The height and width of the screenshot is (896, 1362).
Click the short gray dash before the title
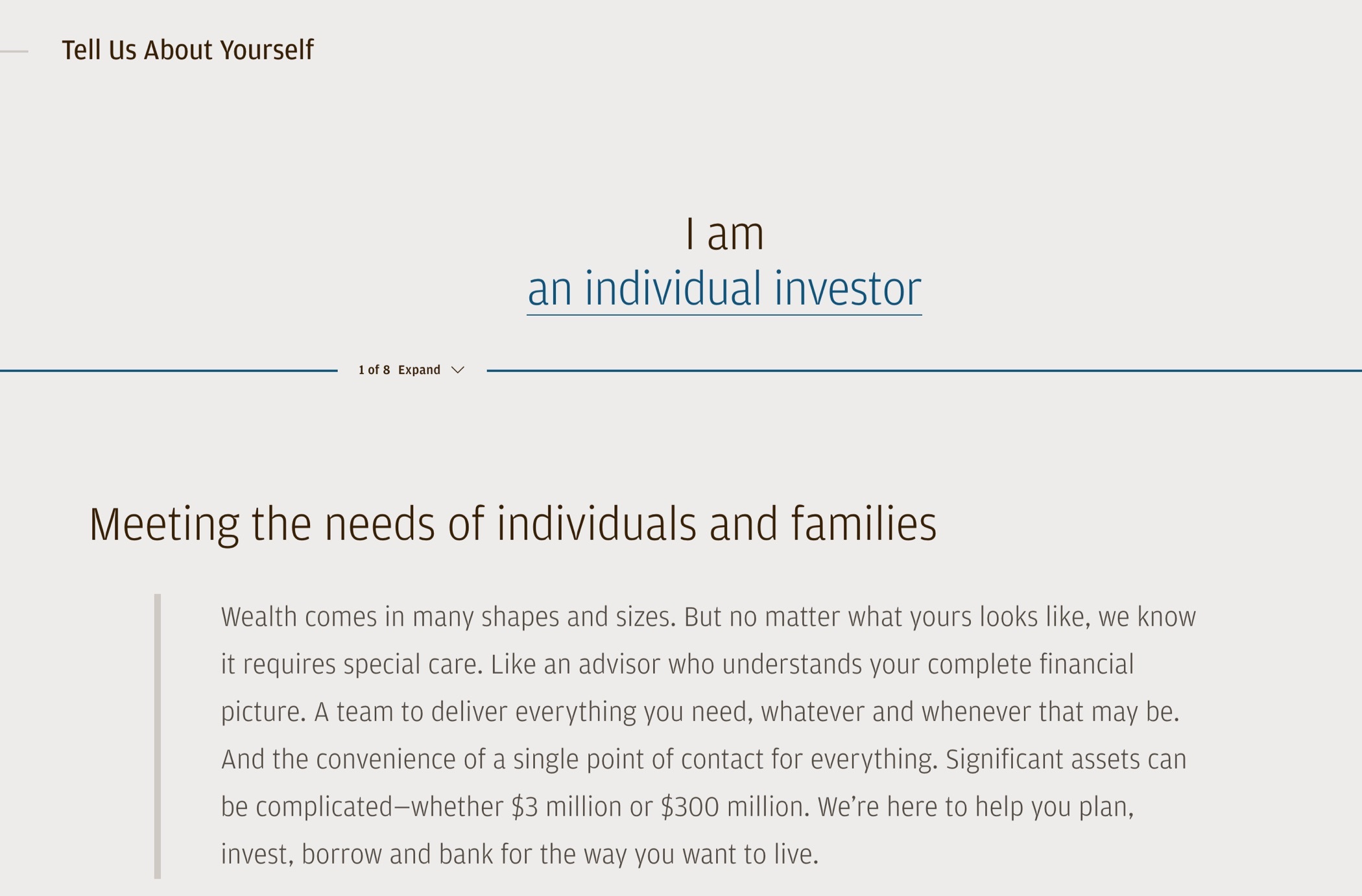pyautogui.click(x=14, y=51)
